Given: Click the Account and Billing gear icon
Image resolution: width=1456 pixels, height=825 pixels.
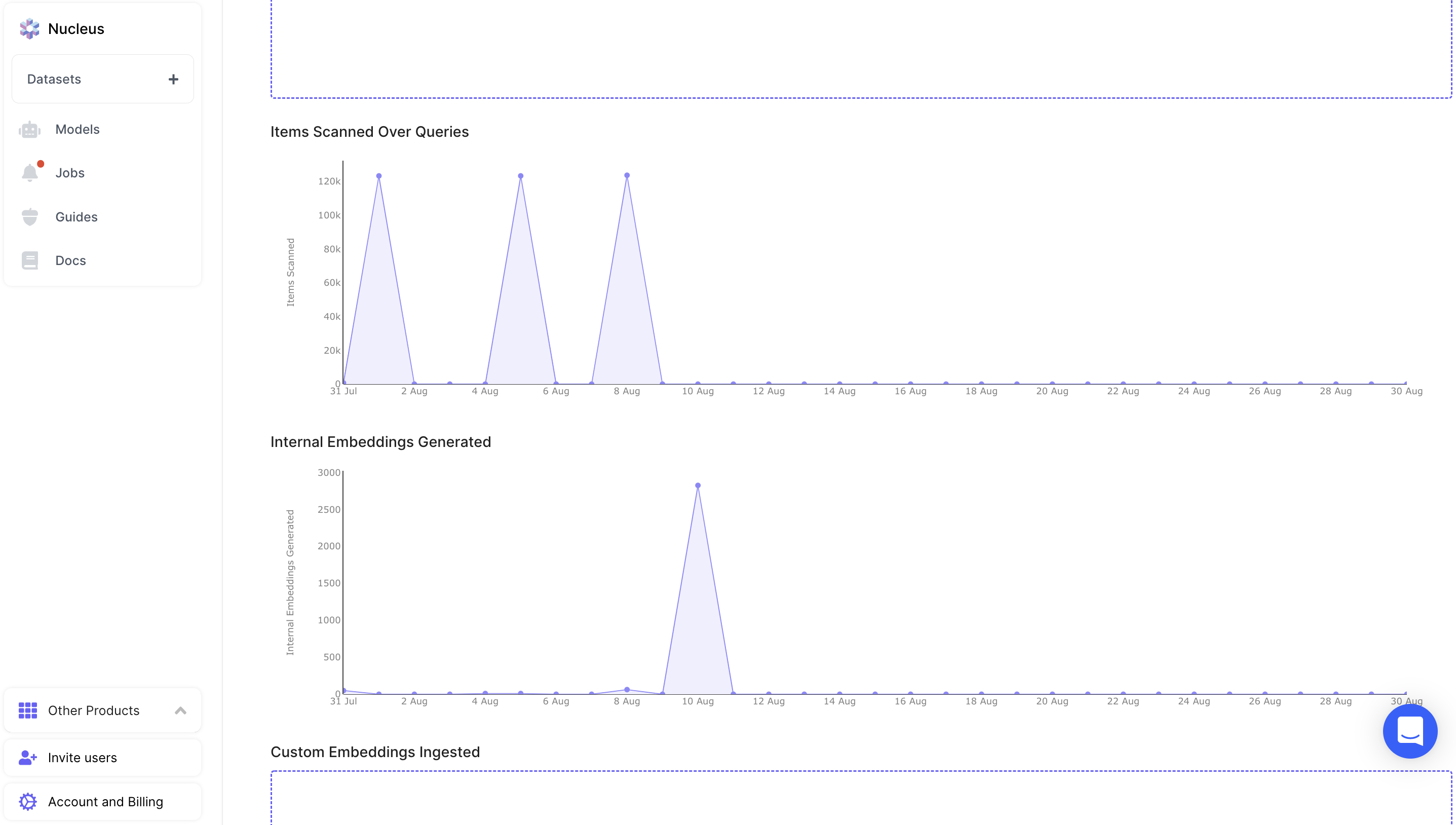Looking at the screenshot, I should (x=27, y=801).
